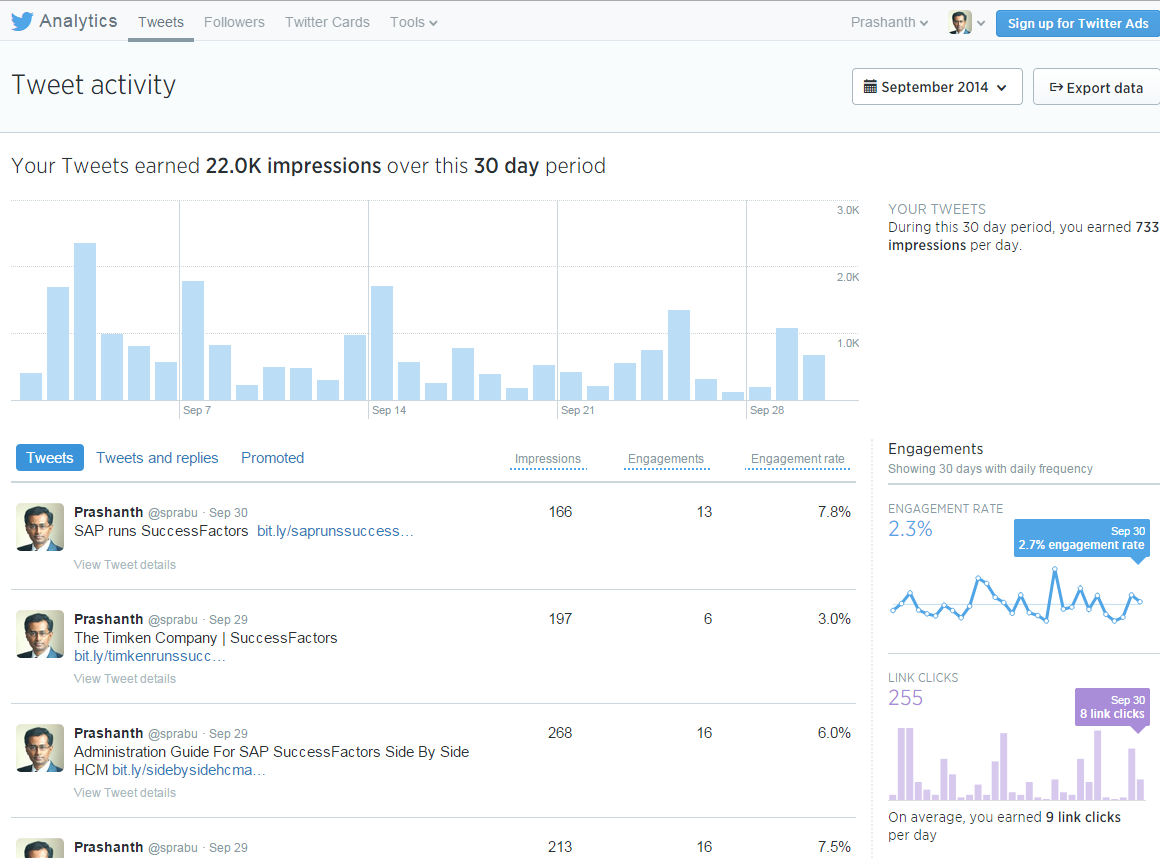Open View Tweet details for the SAP runs SuccessFactors tweet
Screen dimensions: 1160x858
124,564
